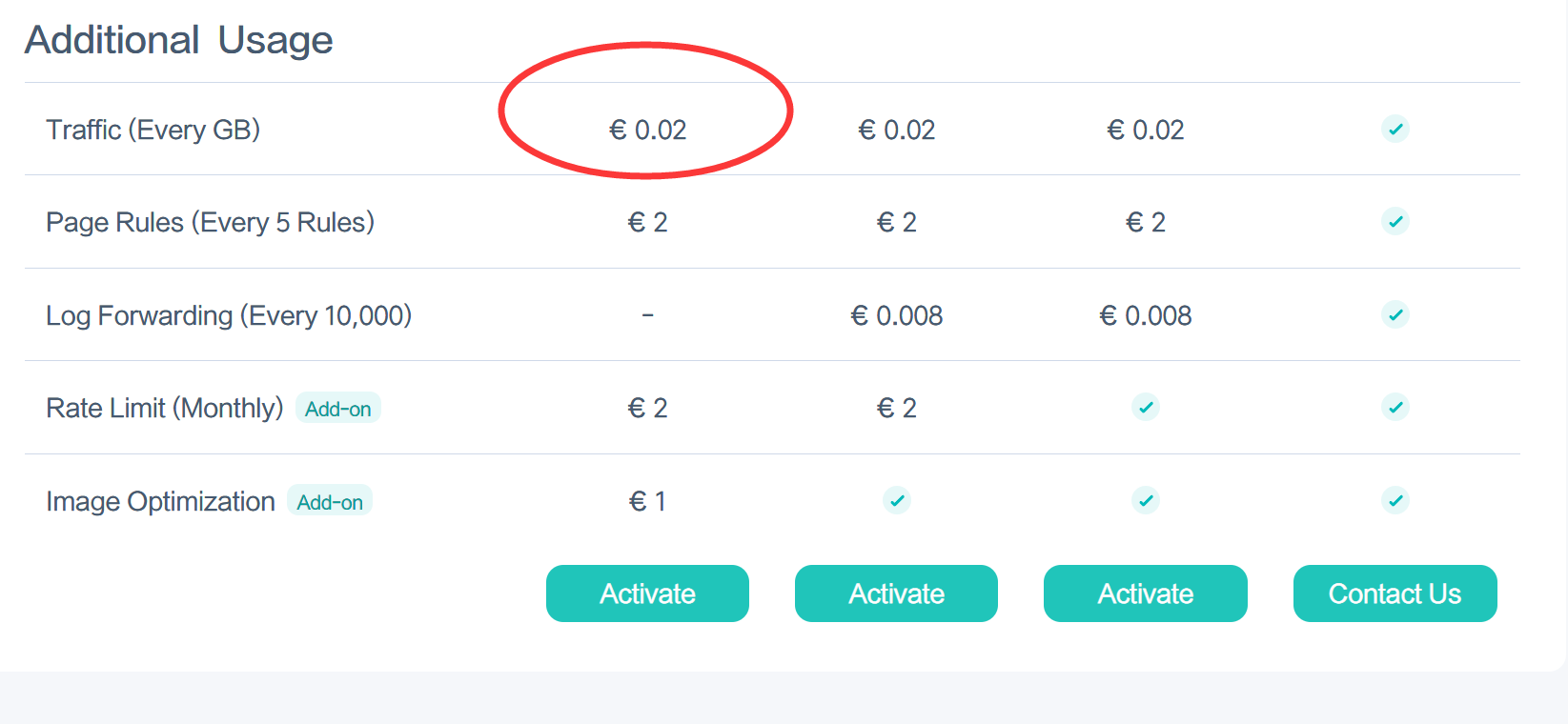Click the checkmark icon in Log Forwarding row

1395,314
